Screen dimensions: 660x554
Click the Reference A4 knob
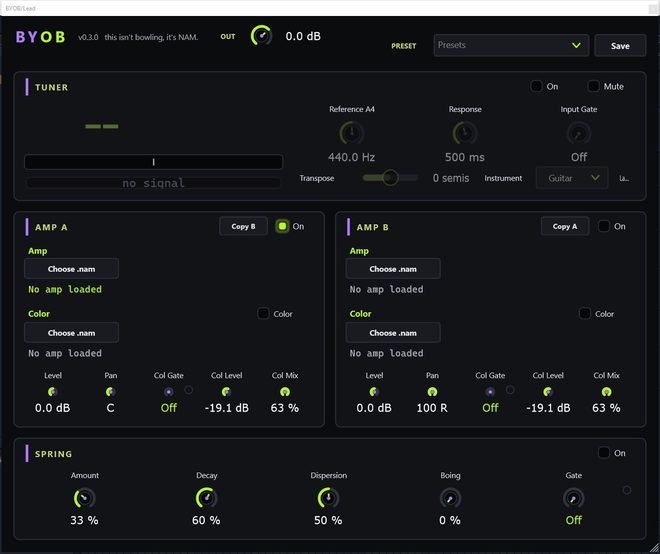[351, 133]
